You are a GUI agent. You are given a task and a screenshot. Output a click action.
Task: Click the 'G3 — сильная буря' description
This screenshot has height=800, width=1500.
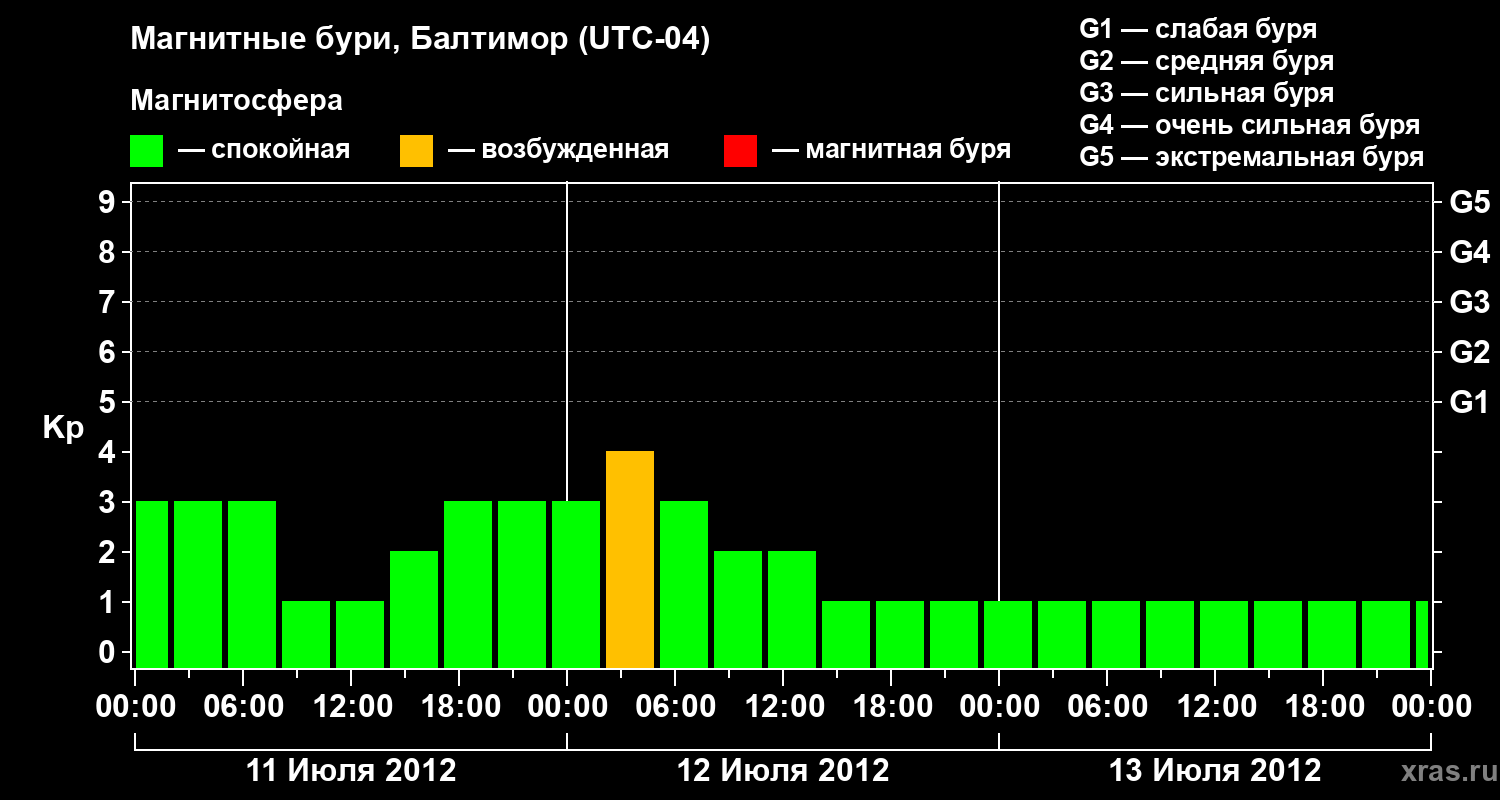(x=1206, y=92)
